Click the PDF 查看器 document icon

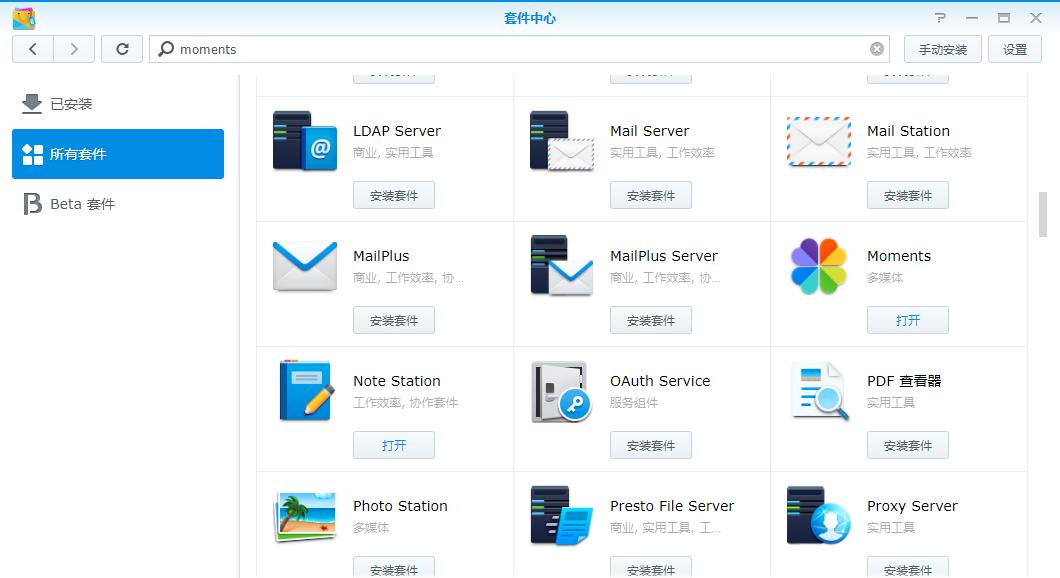click(x=820, y=391)
